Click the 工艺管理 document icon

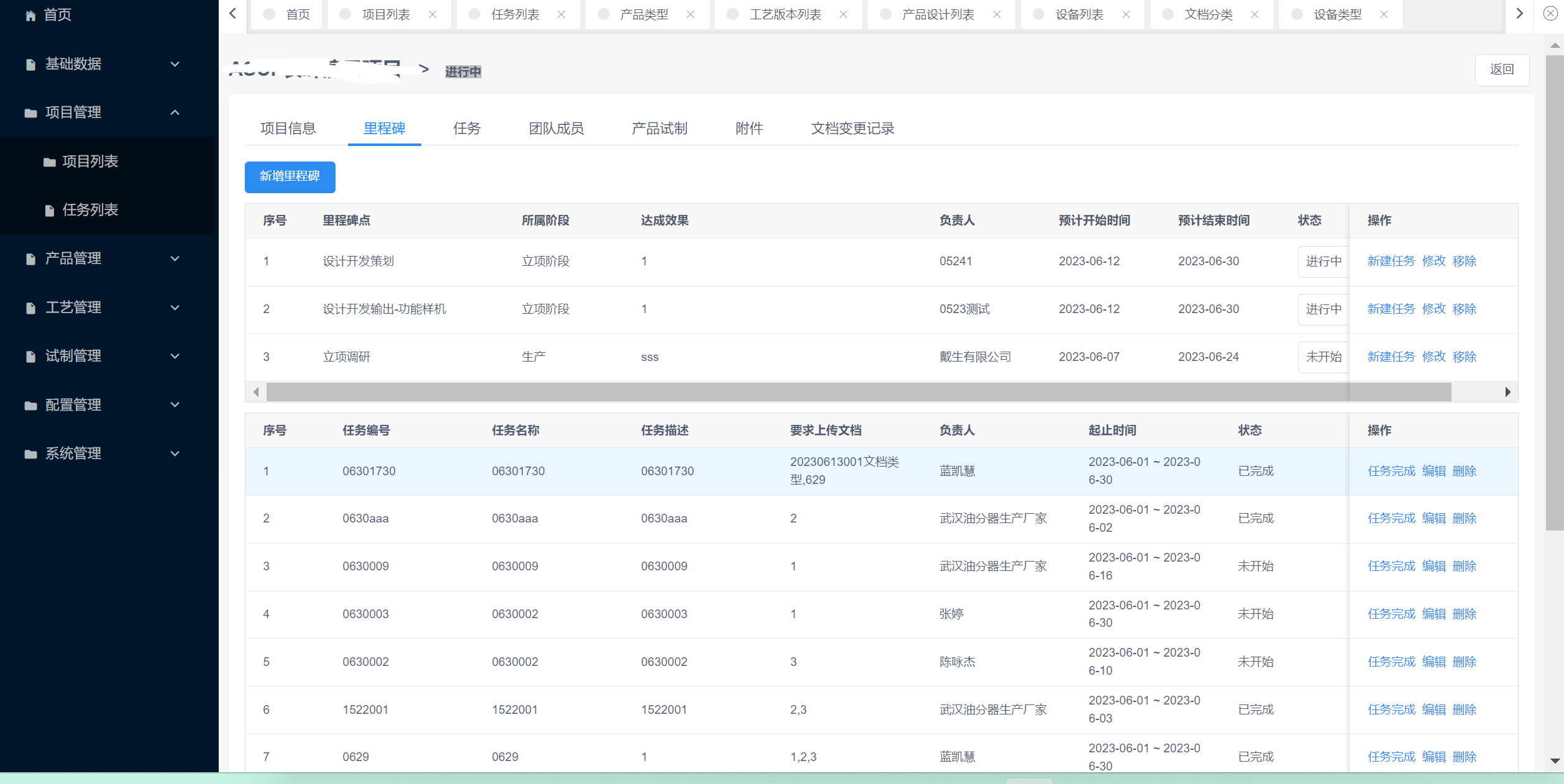[30, 308]
